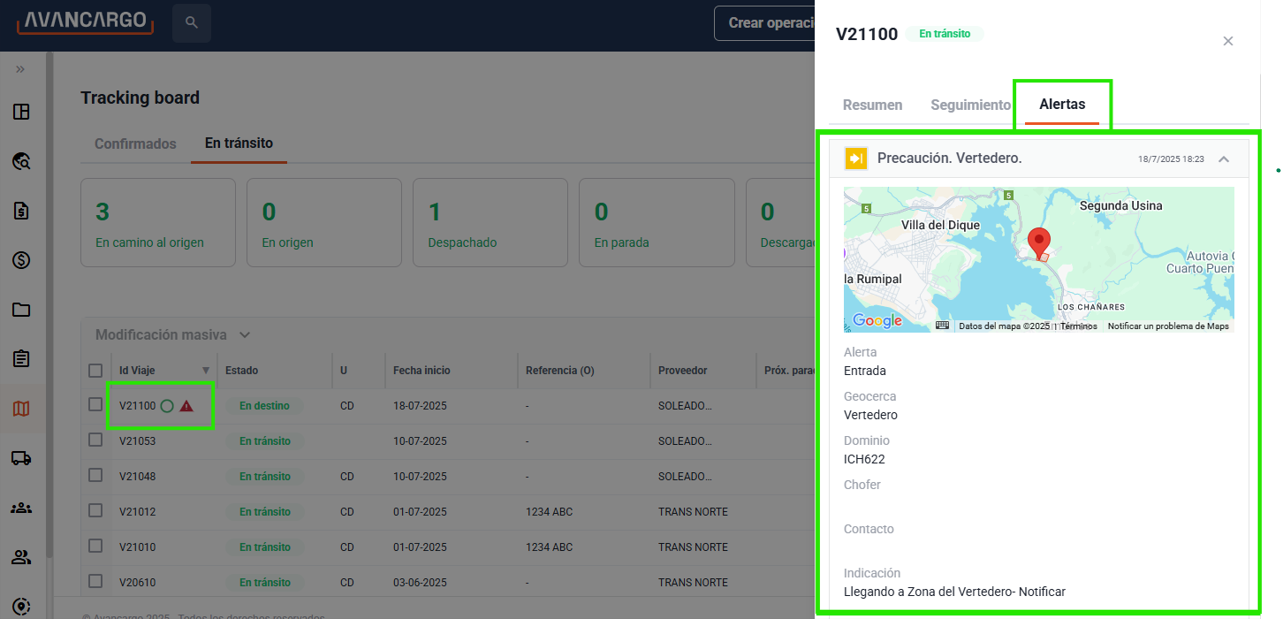Screen dimensions: 1282x619
Task: Click the date 03-06-2025 in table
Action: (420, 582)
